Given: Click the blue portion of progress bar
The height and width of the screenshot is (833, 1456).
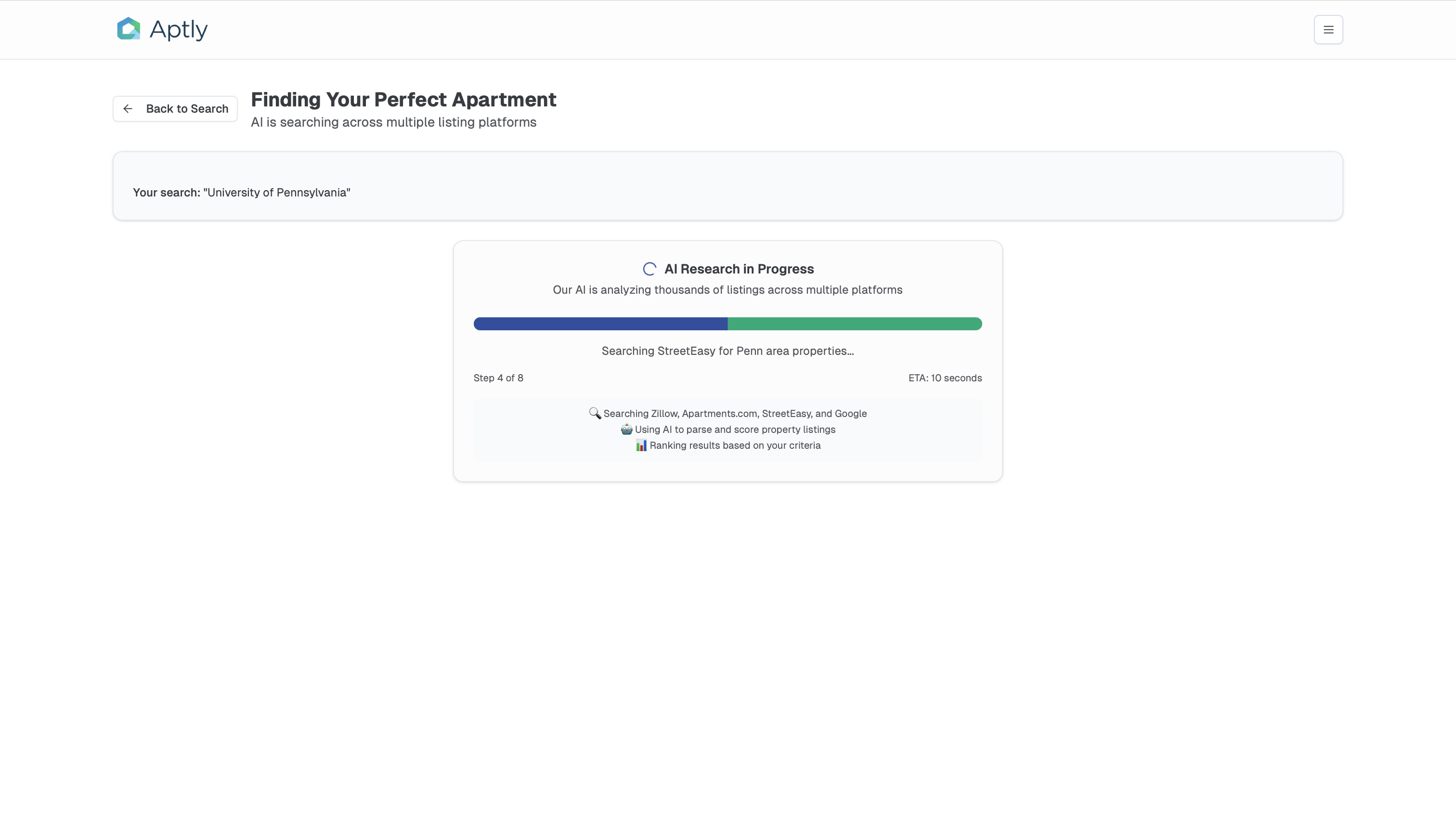Looking at the screenshot, I should (x=600, y=324).
